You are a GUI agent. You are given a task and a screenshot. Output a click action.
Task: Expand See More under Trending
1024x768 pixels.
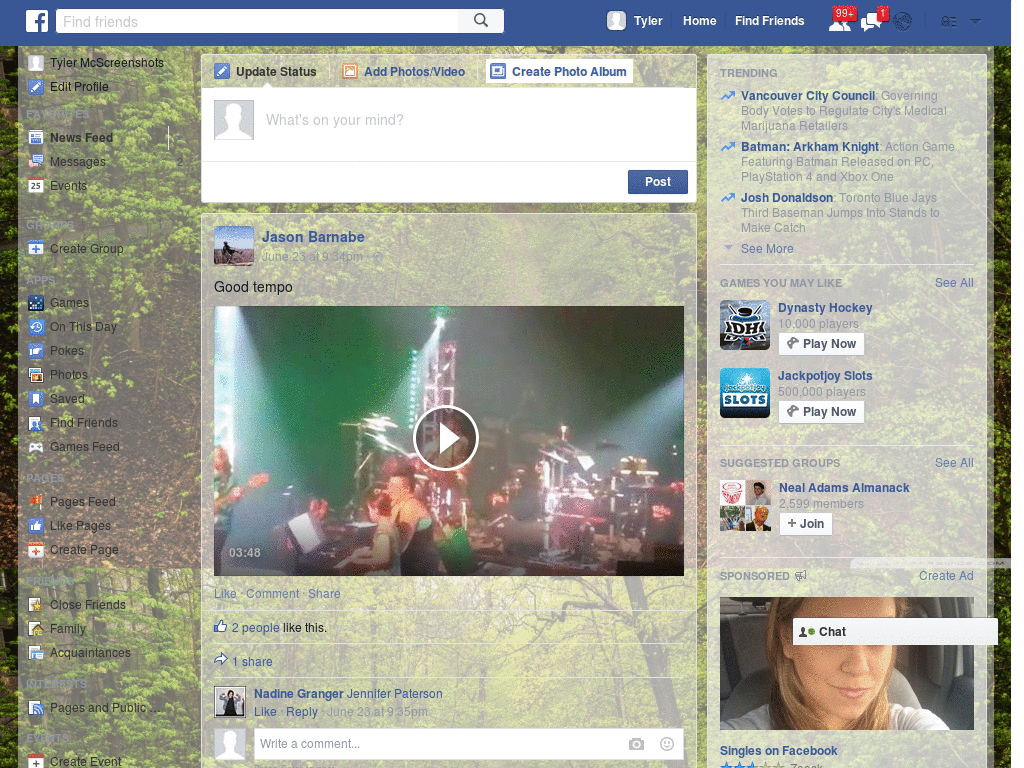(x=765, y=248)
